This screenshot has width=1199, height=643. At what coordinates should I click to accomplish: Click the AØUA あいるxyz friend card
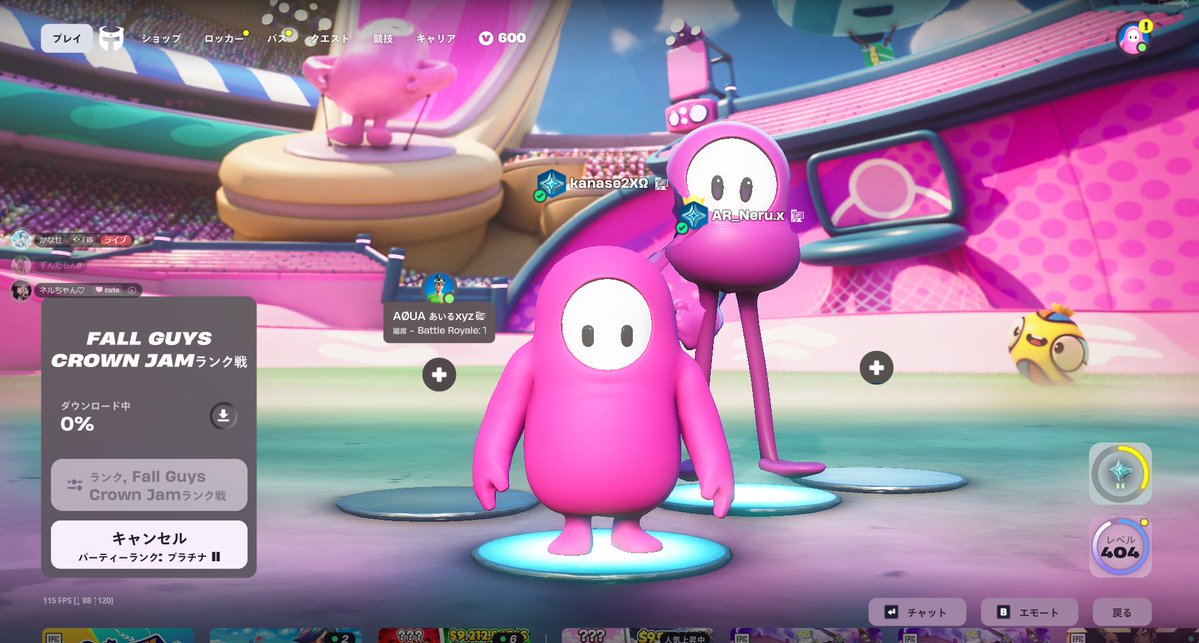click(439, 322)
